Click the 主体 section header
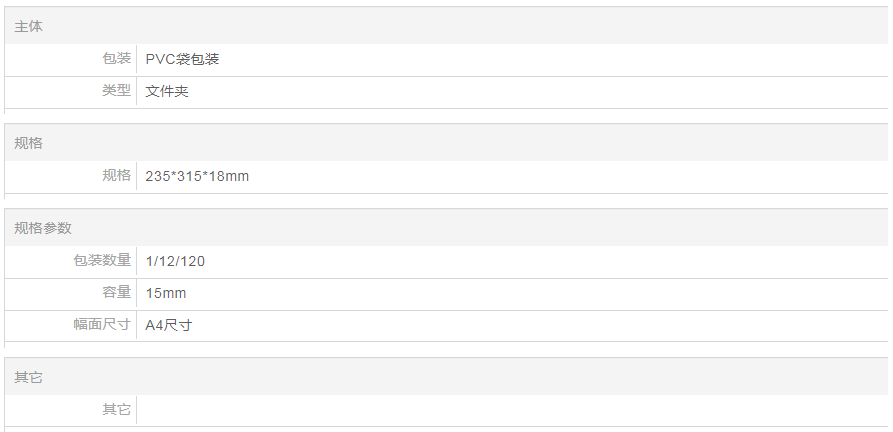 click(28, 27)
